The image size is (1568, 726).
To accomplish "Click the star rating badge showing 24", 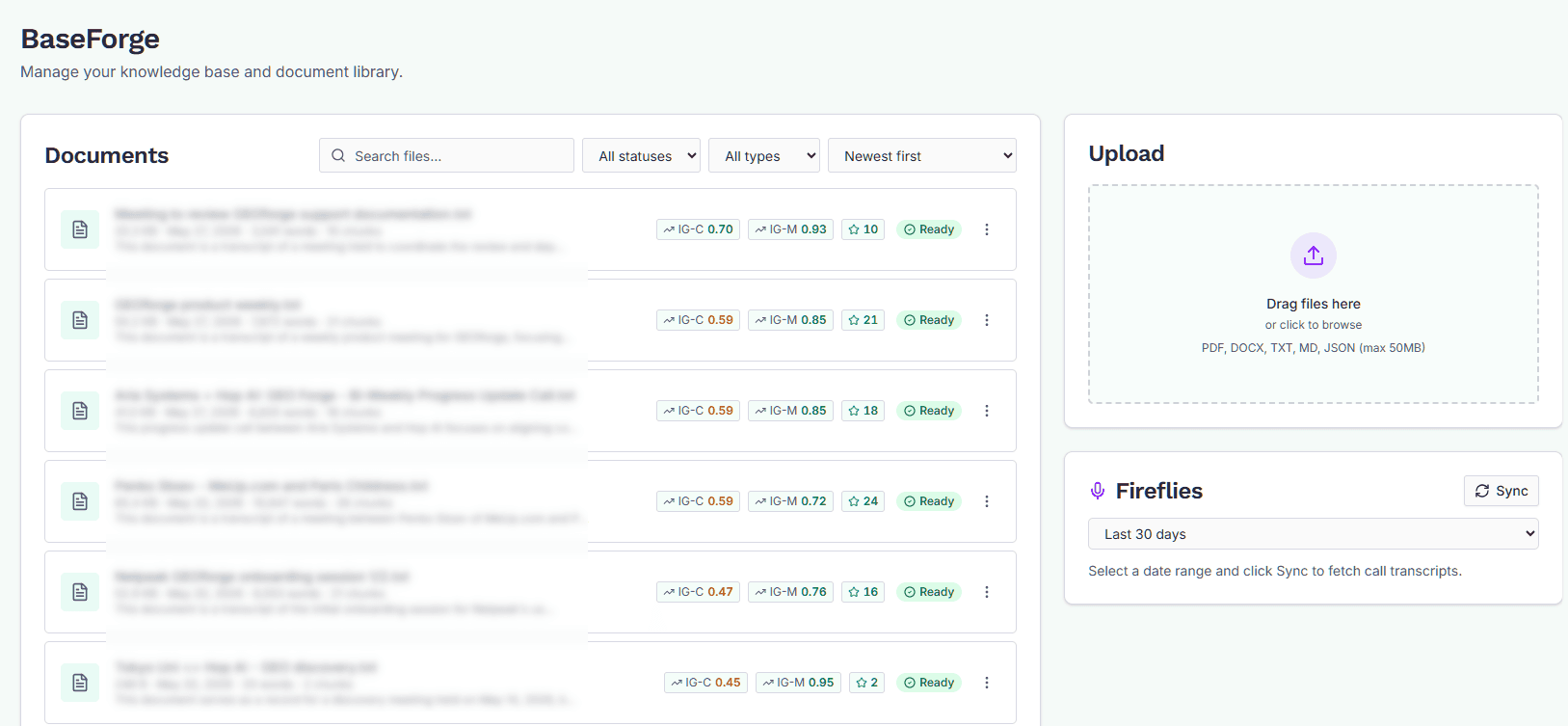I will coord(863,501).
